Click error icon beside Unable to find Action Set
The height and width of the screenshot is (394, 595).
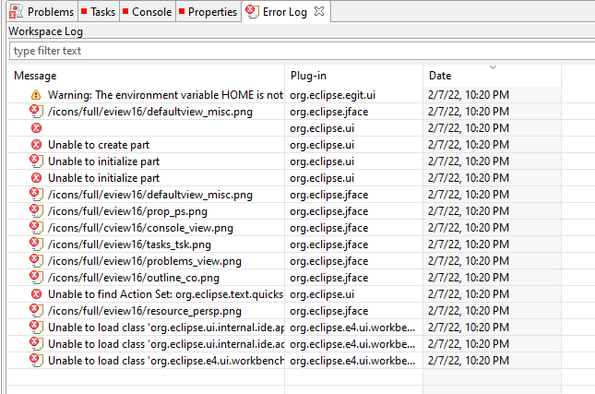36,294
